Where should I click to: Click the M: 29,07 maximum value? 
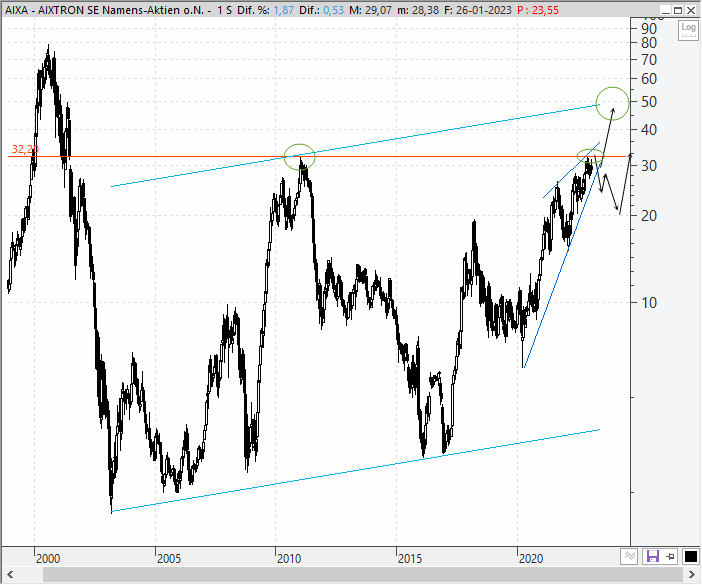(x=370, y=10)
